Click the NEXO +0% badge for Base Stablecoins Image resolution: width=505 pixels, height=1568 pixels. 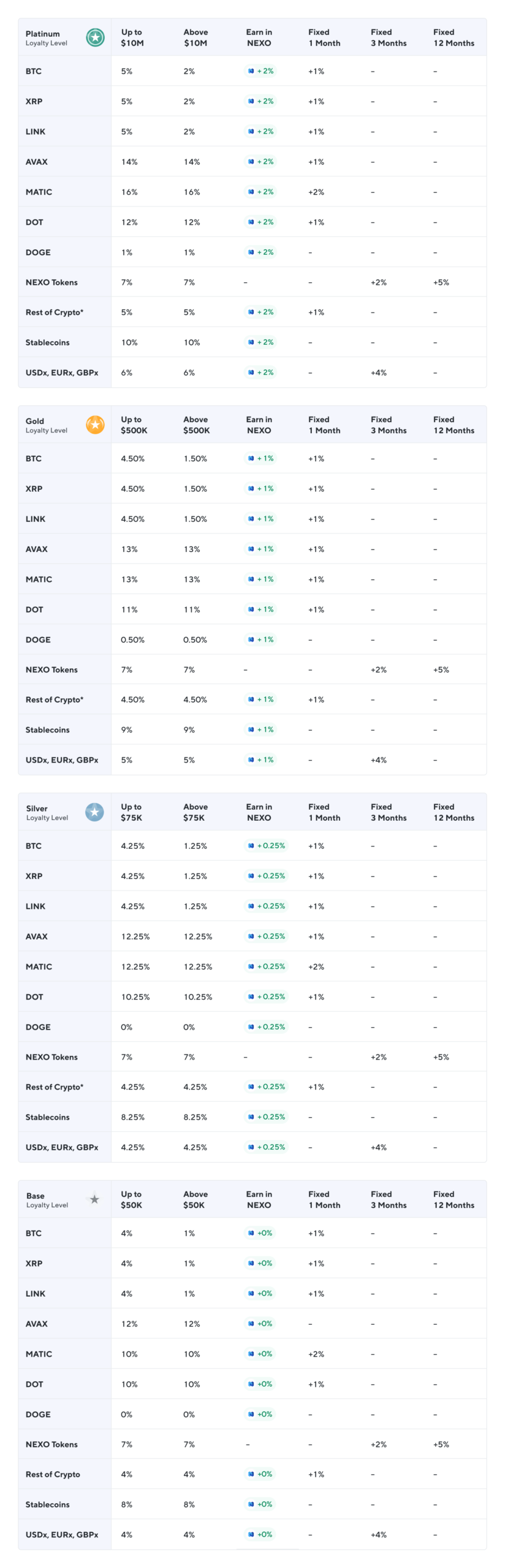(260, 1504)
